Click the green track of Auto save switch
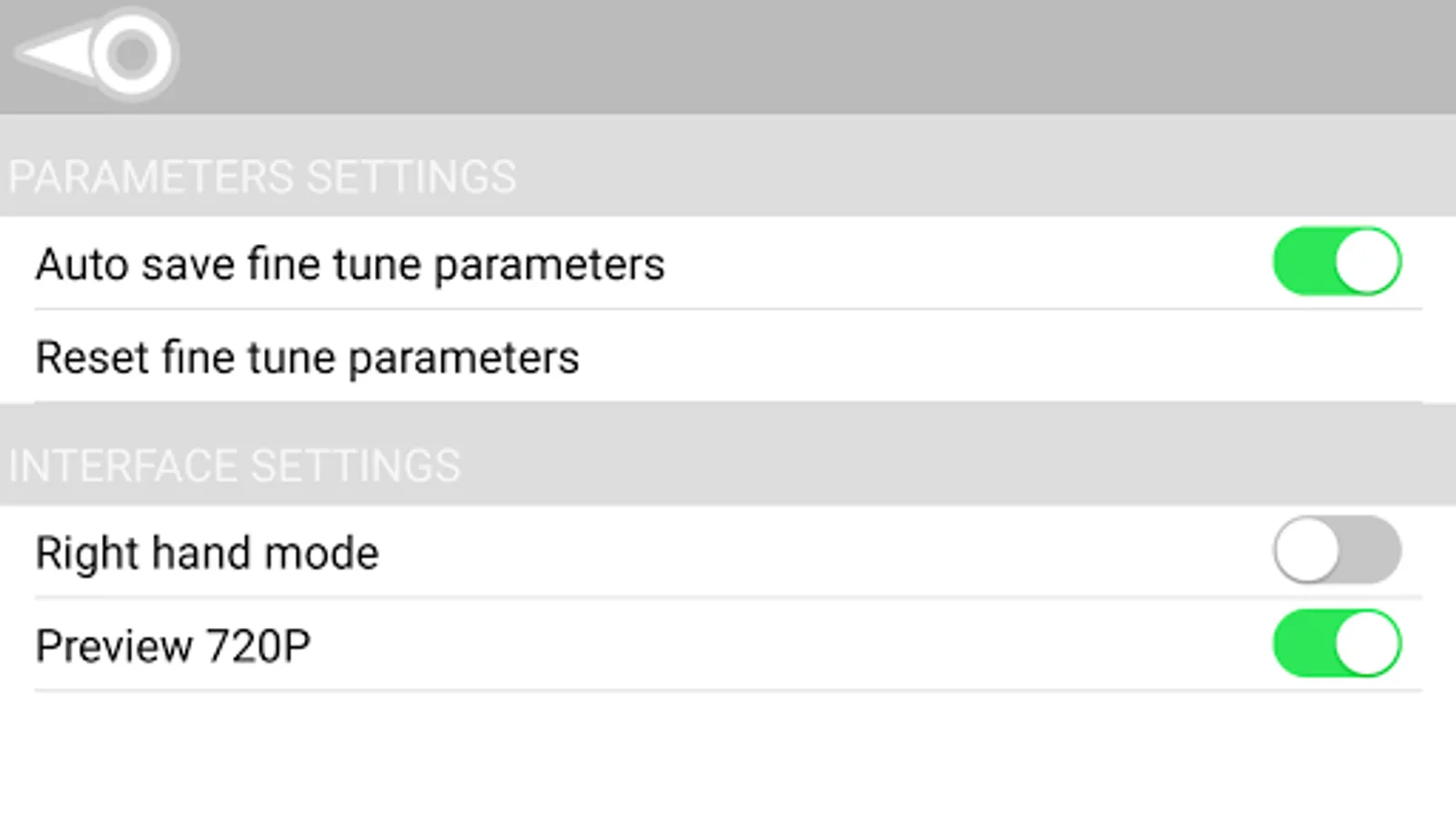 tap(1299, 262)
